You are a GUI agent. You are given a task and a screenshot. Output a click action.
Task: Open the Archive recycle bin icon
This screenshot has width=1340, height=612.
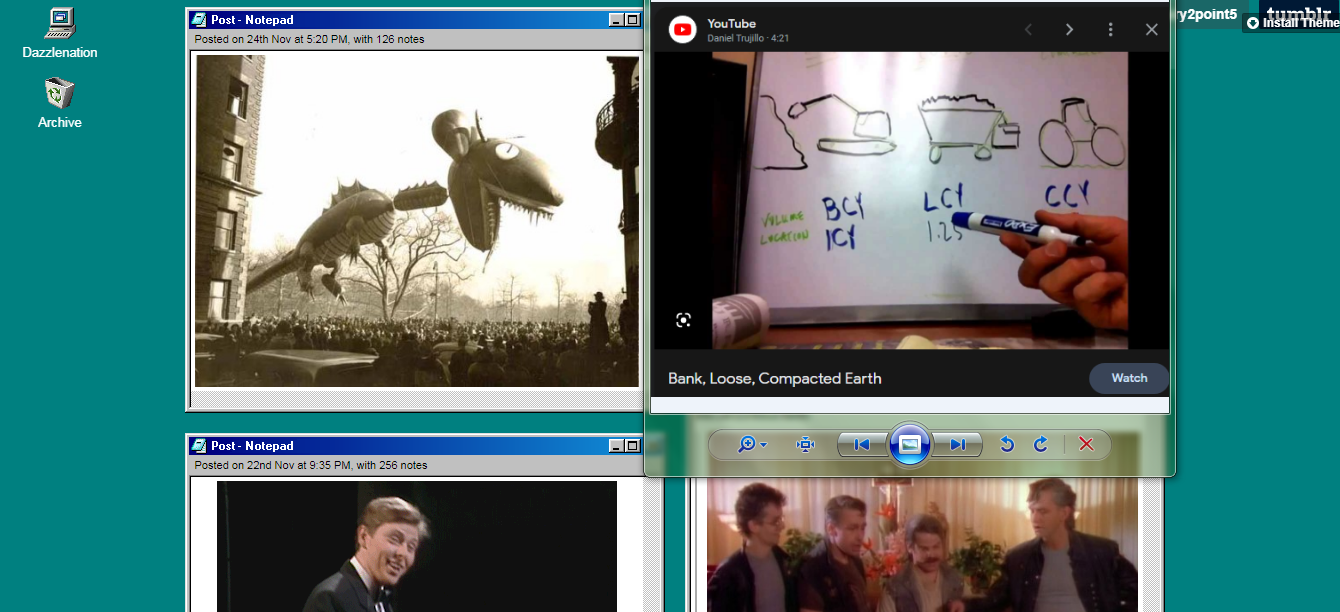pos(60,104)
